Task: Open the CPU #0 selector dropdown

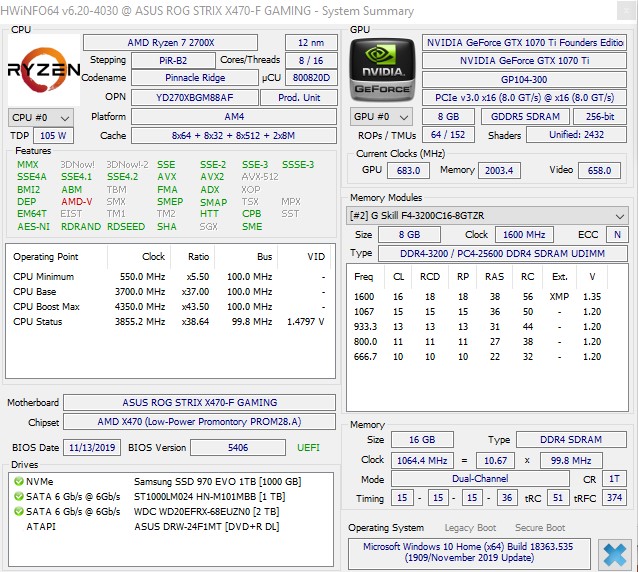Action: (41, 118)
